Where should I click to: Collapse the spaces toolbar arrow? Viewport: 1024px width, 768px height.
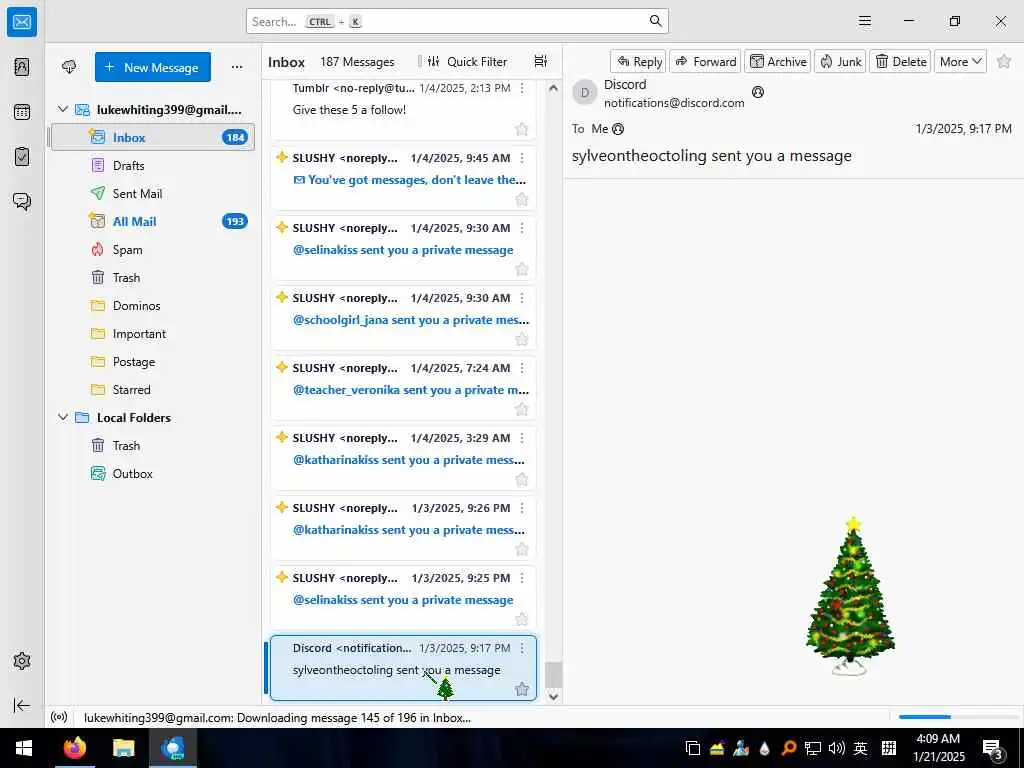22,705
